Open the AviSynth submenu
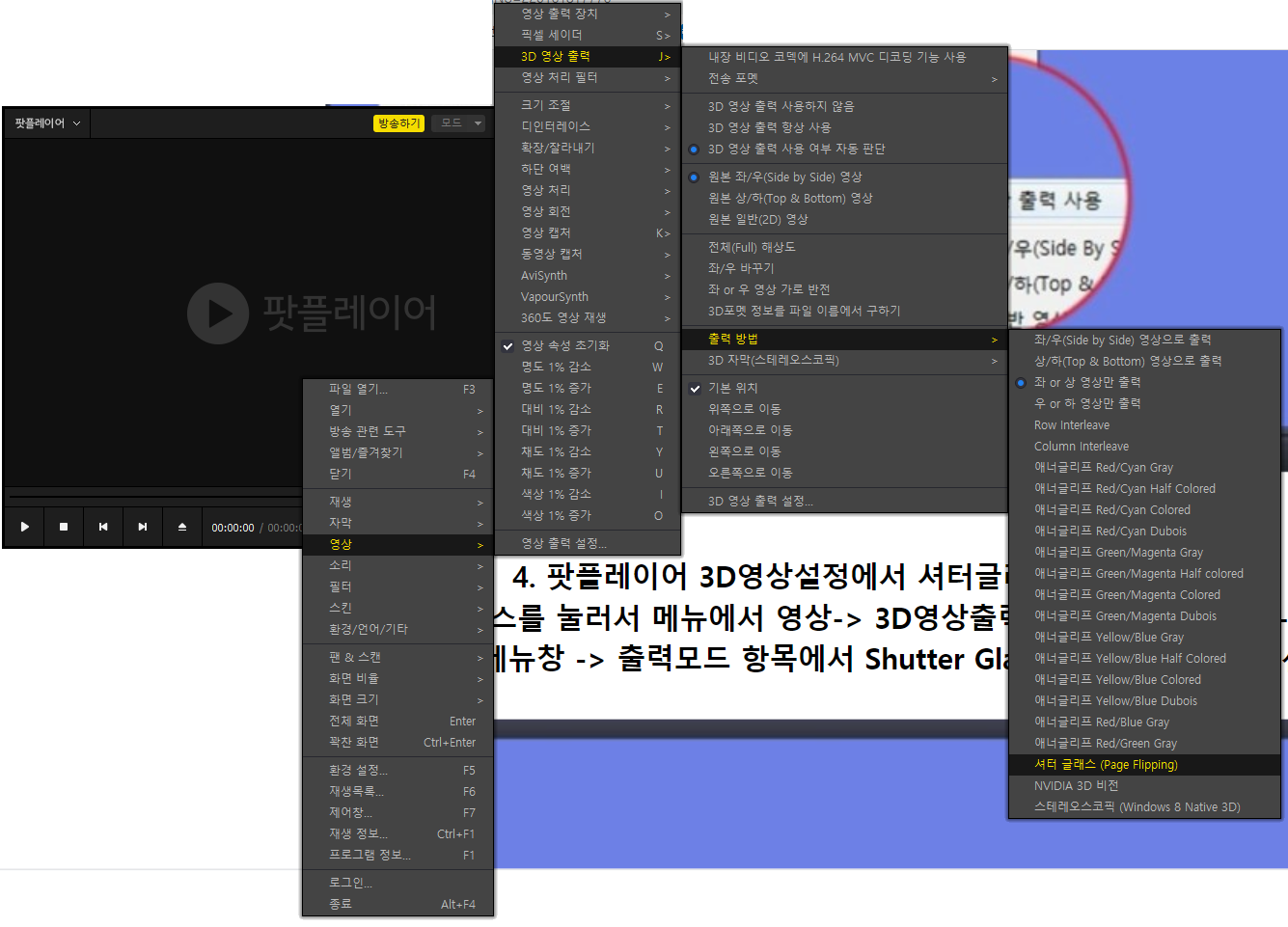This screenshot has height=927, width=1288. [588, 276]
